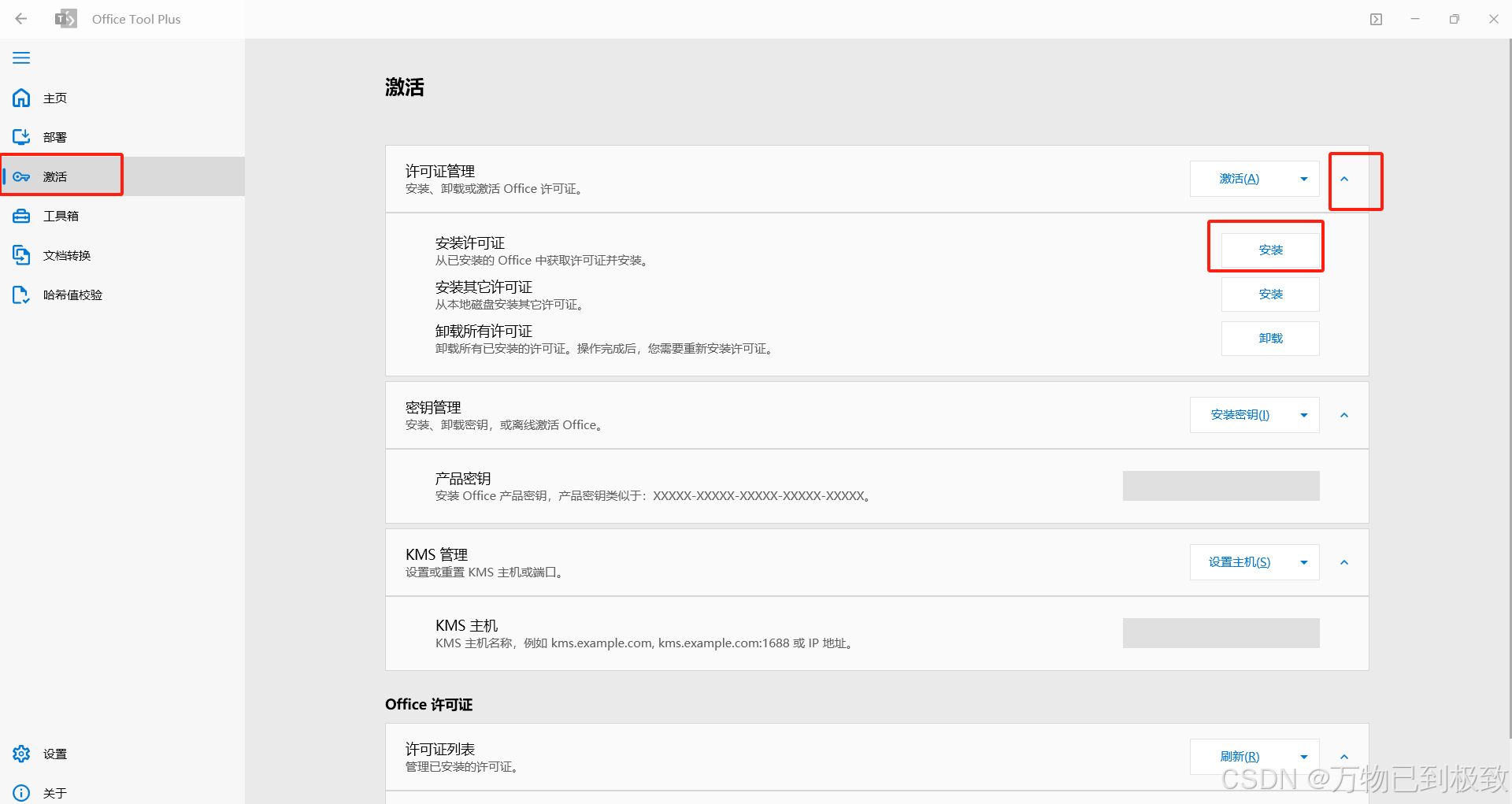The height and width of the screenshot is (804, 1512).
Task: Click the 许可证管理 heading text
Action: [x=440, y=171]
